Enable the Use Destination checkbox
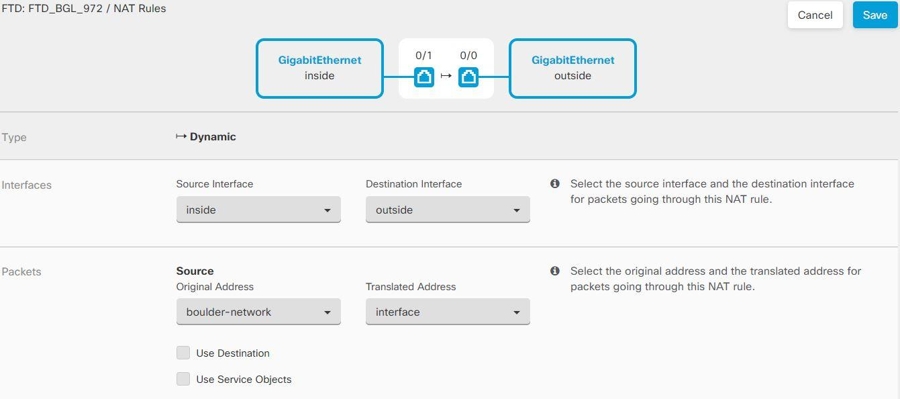The height and width of the screenshot is (399, 900). click(x=183, y=353)
